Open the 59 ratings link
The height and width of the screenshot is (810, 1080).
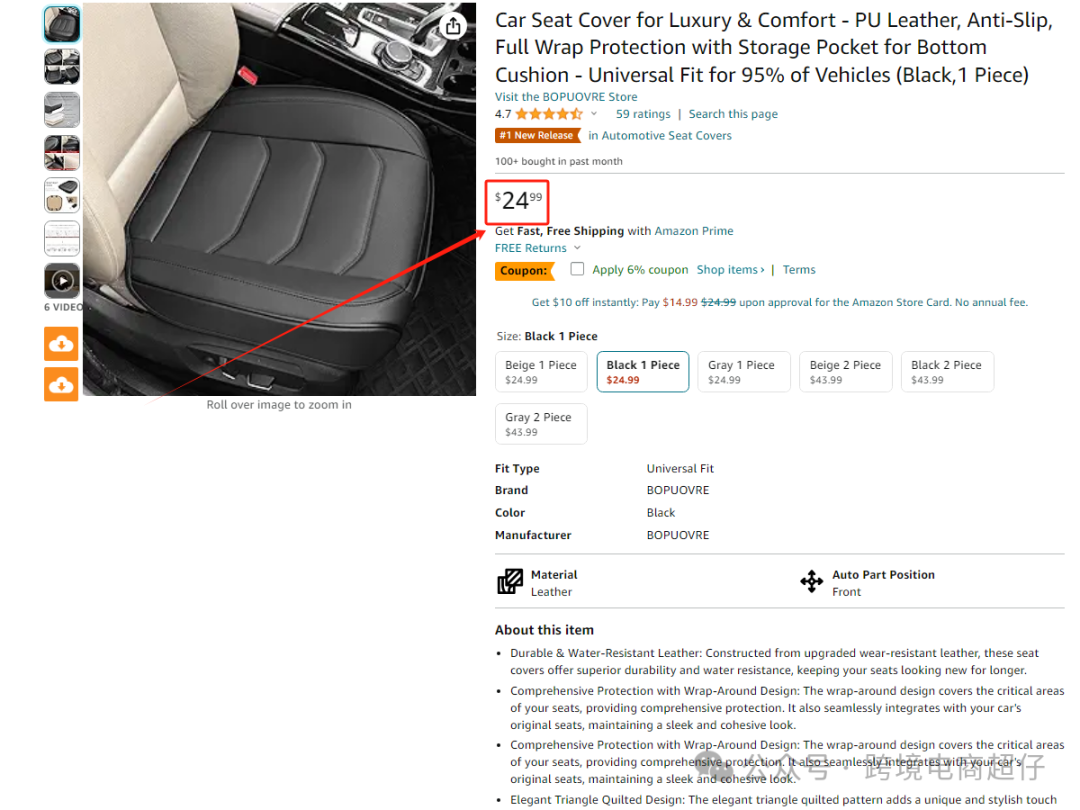pyautogui.click(x=643, y=114)
